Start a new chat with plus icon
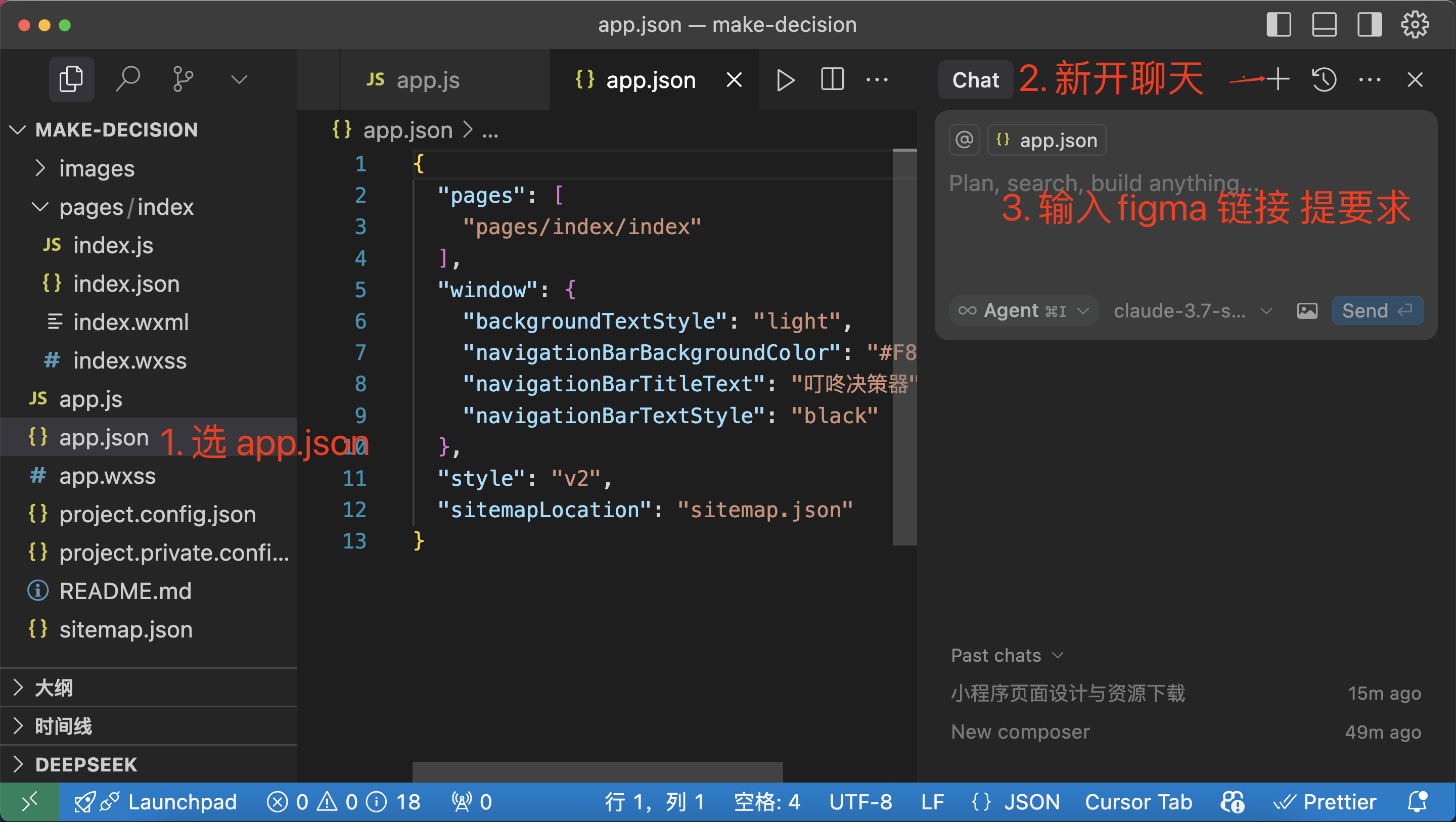The height and width of the screenshot is (822, 1456). click(1278, 79)
